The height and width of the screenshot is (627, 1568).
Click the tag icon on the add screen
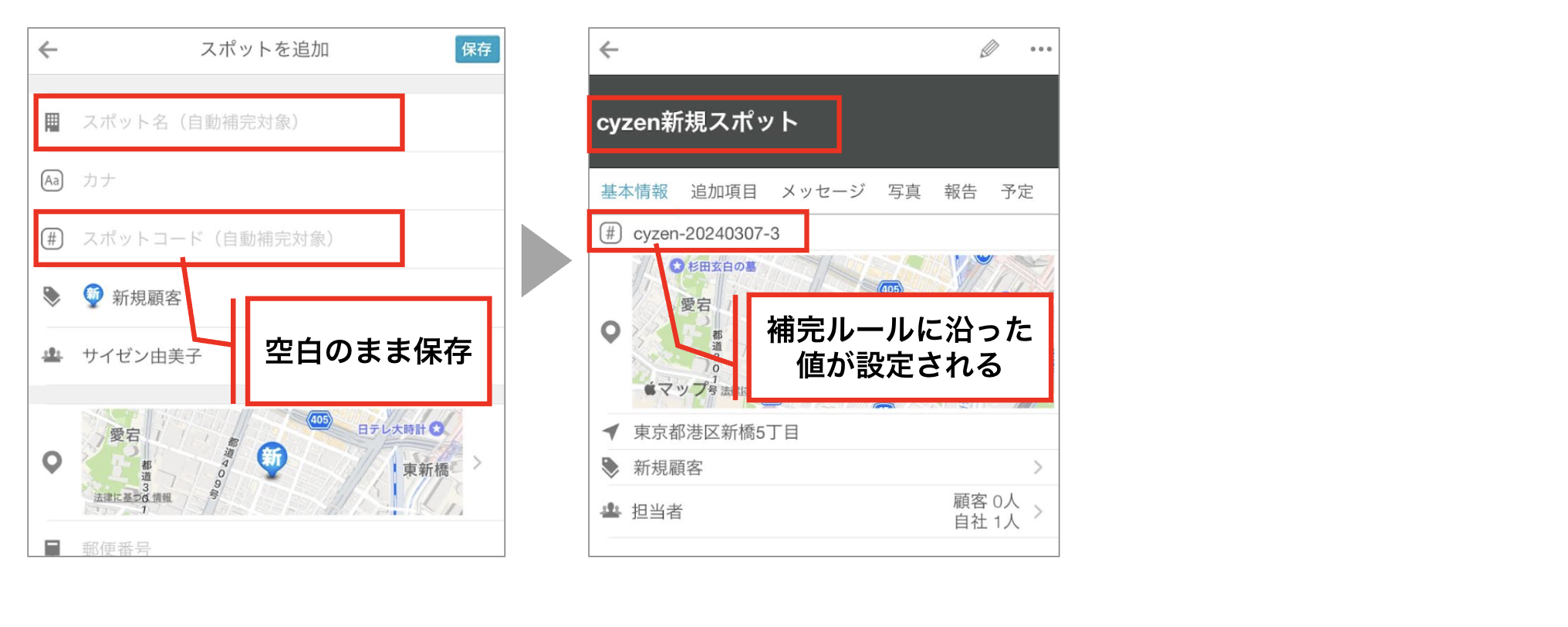point(52,297)
